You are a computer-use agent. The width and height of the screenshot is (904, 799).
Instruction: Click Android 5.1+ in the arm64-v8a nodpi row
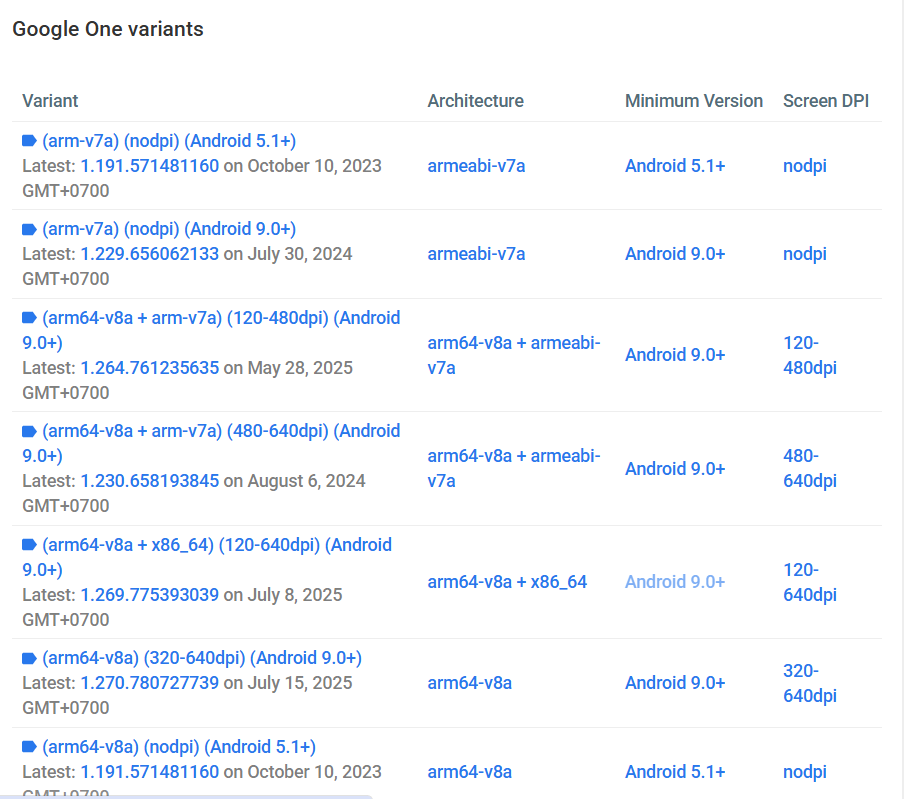[x=675, y=772]
